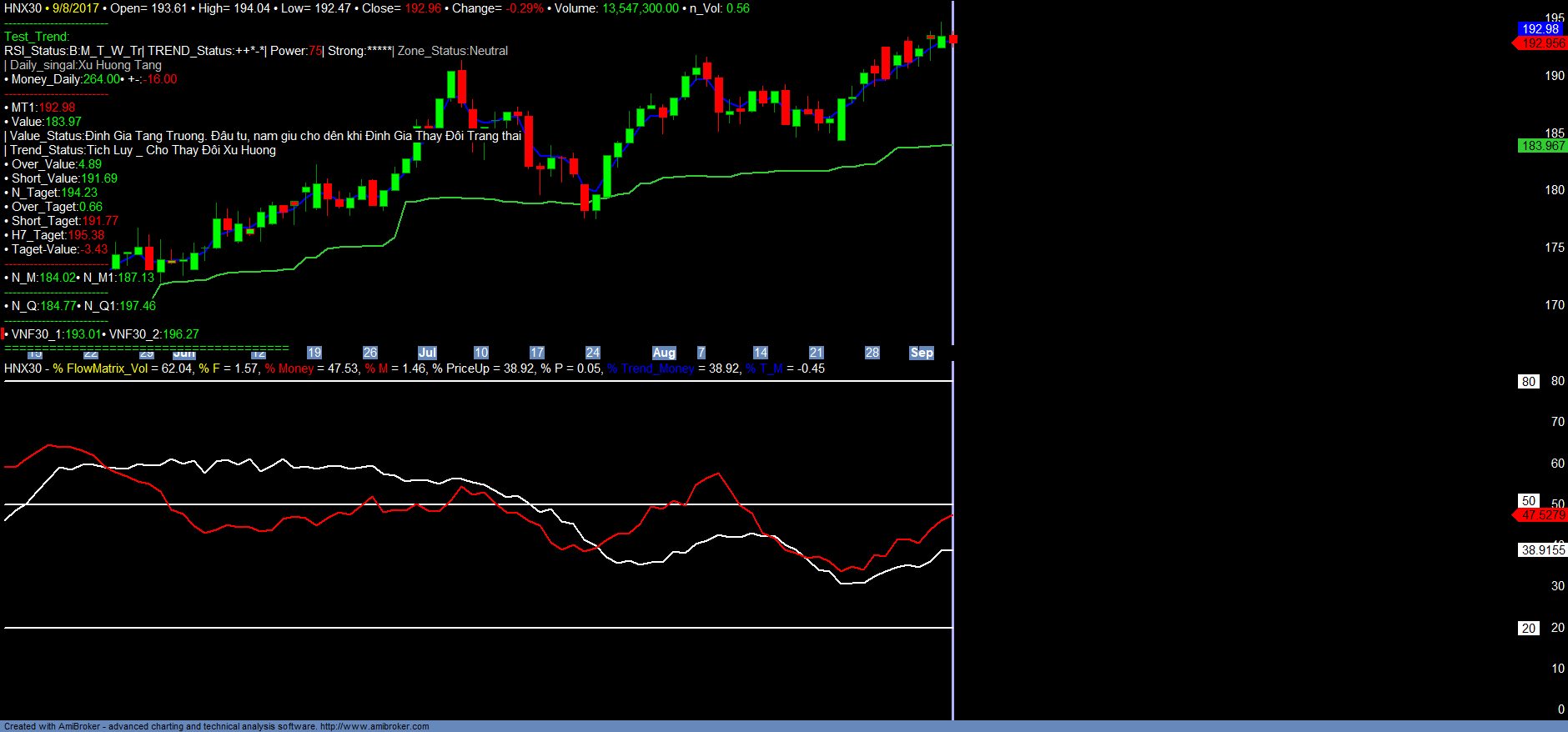This screenshot has height=732, width=1568.
Task: Select the Aug month marker on timeline
Action: [664, 353]
